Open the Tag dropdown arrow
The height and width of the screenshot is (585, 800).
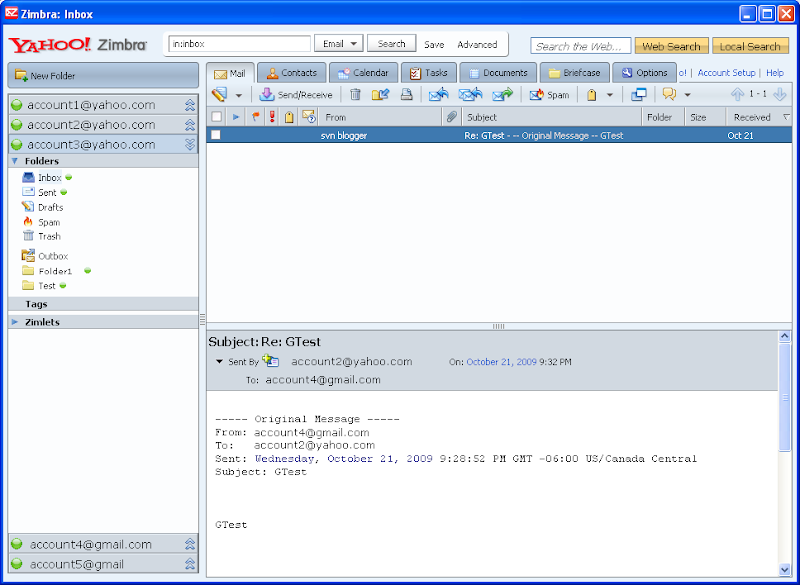coord(610,95)
